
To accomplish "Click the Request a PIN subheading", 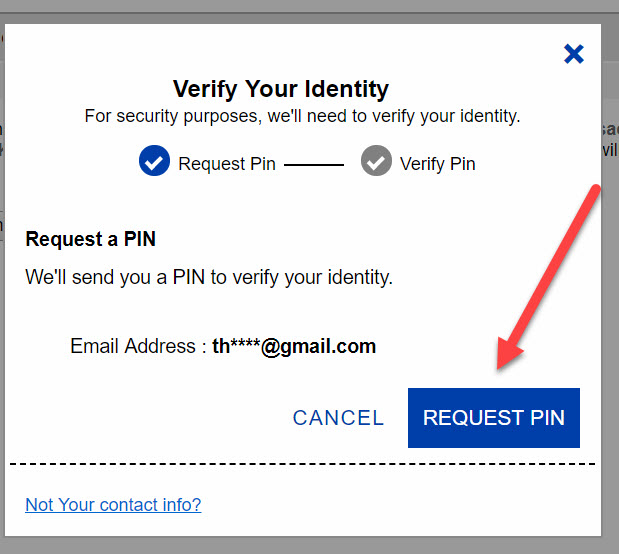I will [x=90, y=239].
